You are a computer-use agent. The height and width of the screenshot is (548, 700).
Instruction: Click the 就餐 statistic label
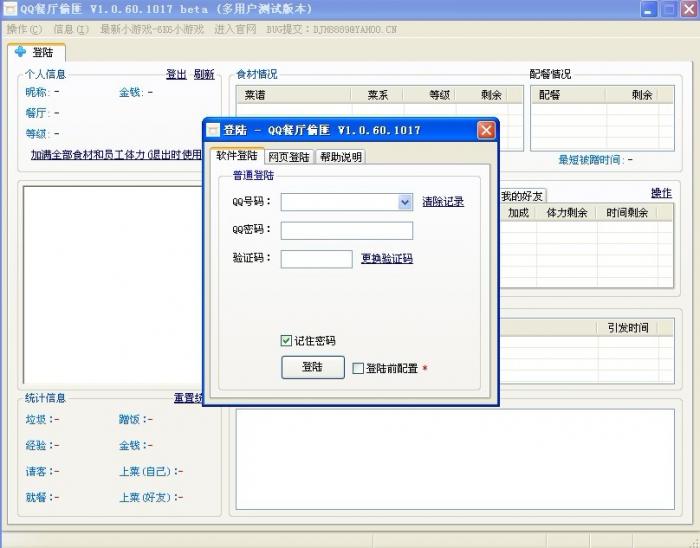tap(38, 497)
